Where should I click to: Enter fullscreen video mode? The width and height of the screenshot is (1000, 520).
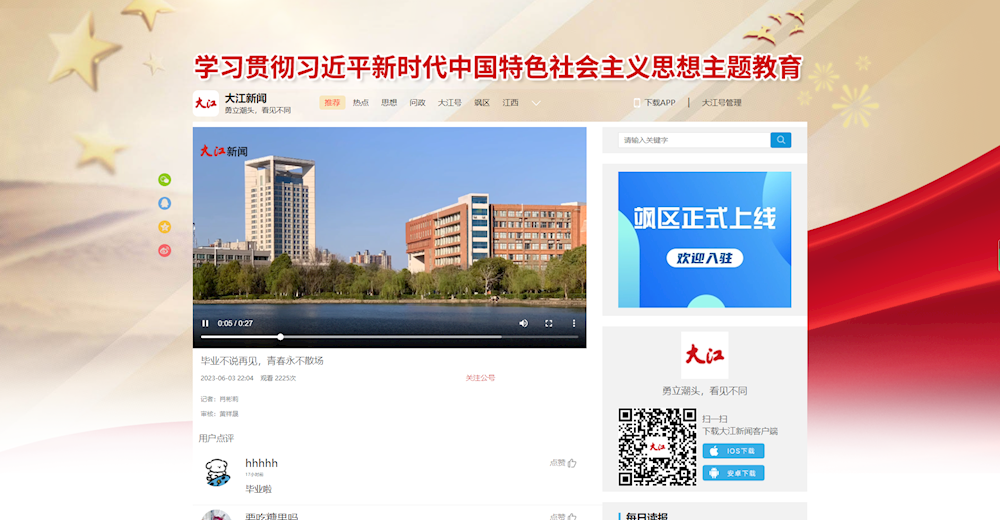click(x=548, y=323)
